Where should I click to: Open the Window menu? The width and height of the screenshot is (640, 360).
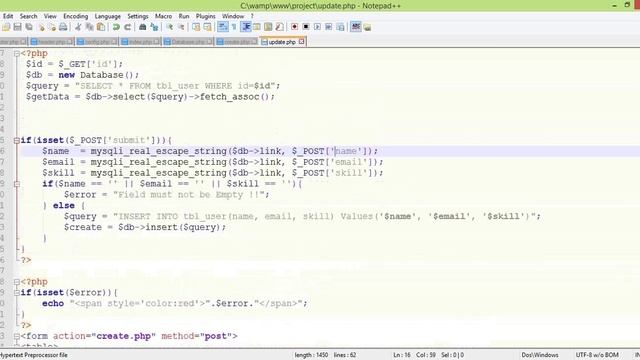(233, 16)
